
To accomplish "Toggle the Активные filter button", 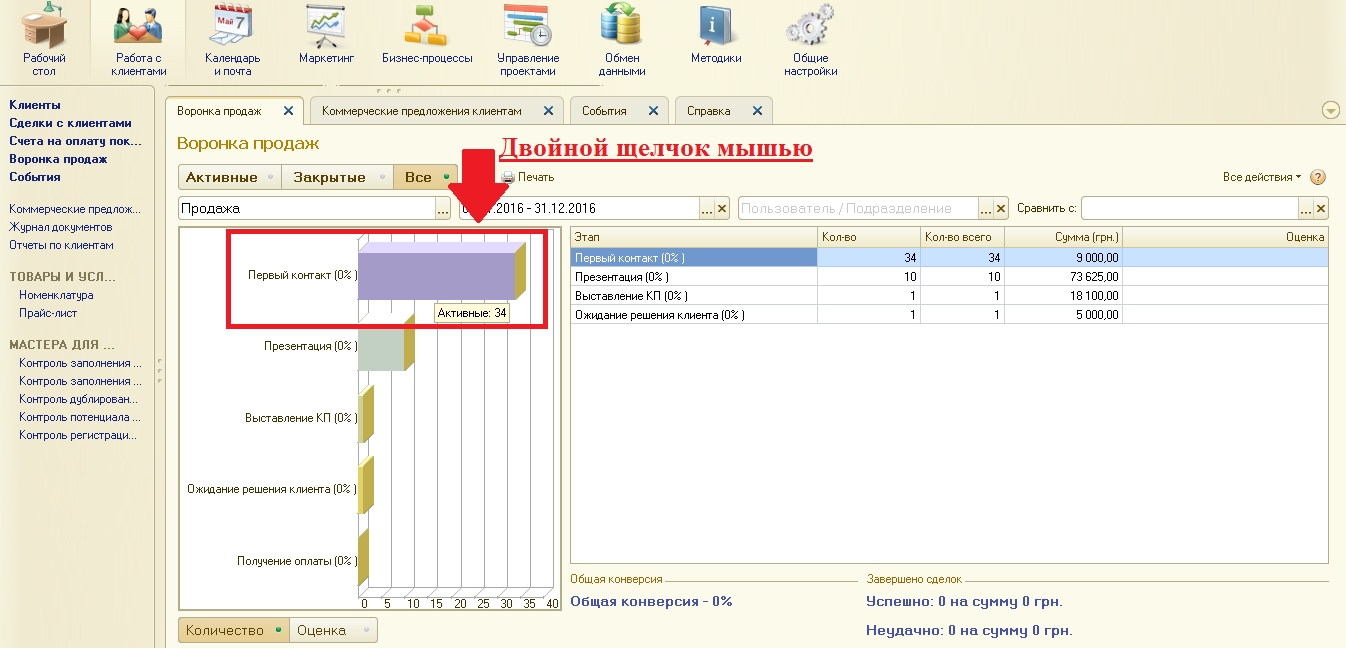I will (229, 177).
